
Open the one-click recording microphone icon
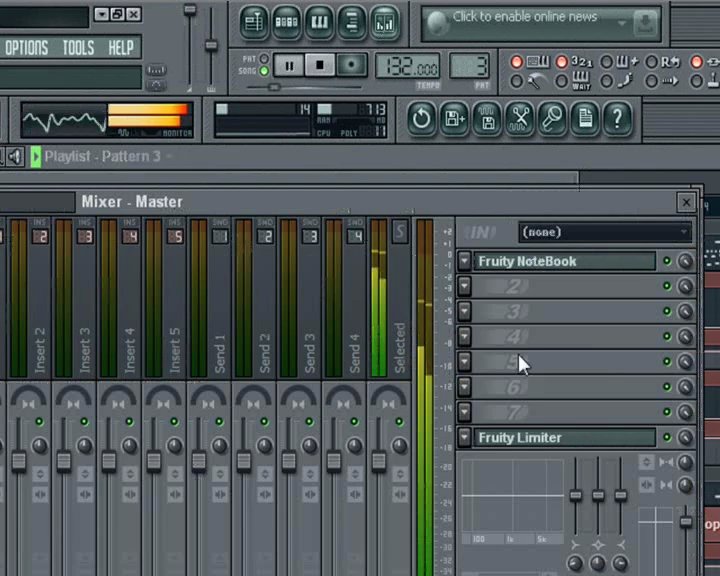pos(552,119)
